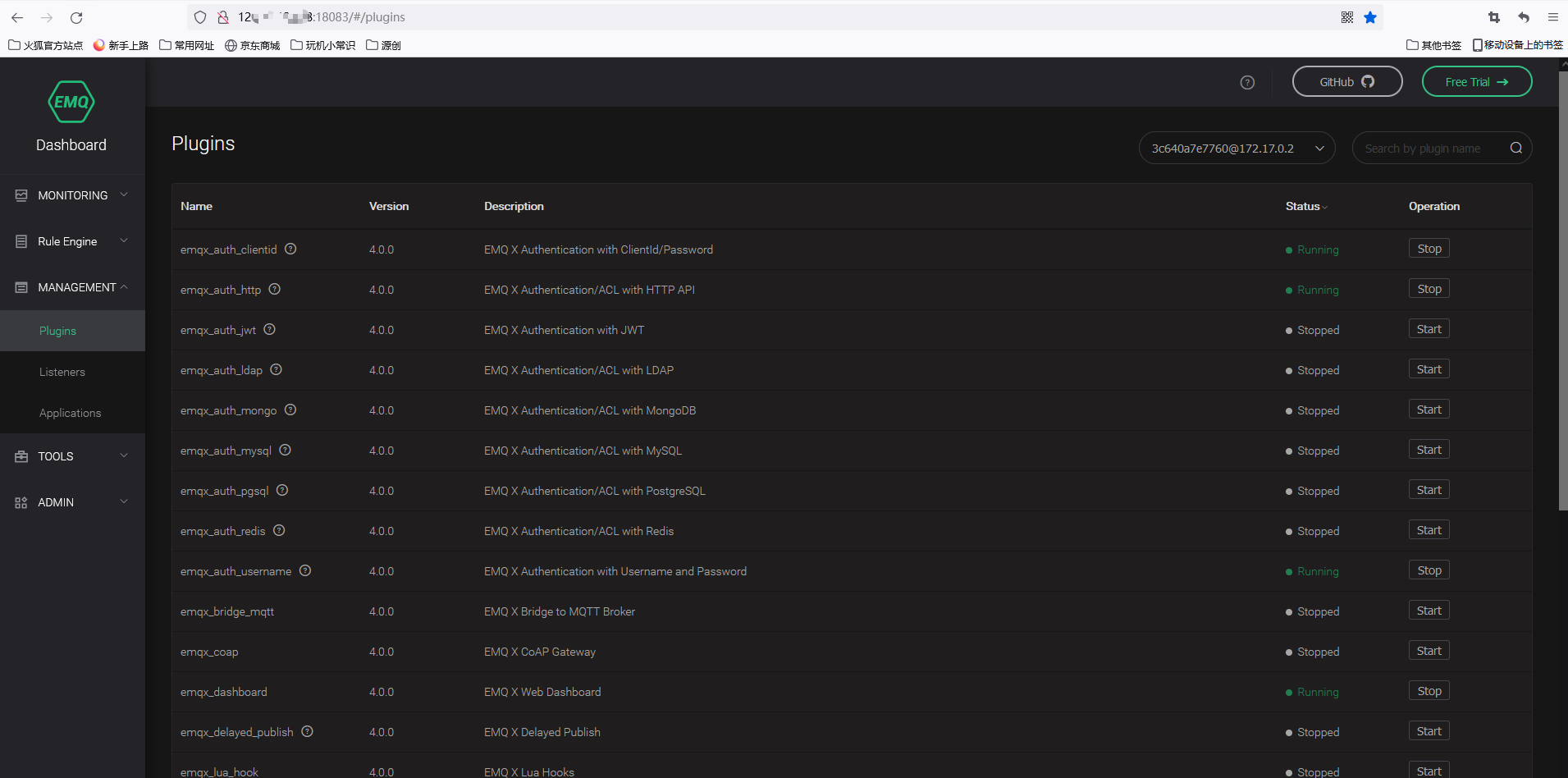This screenshot has width=1568, height=778.
Task: Open the node selector dropdown 3c640a7e7760@172.17.0.2
Action: [x=1237, y=148]
